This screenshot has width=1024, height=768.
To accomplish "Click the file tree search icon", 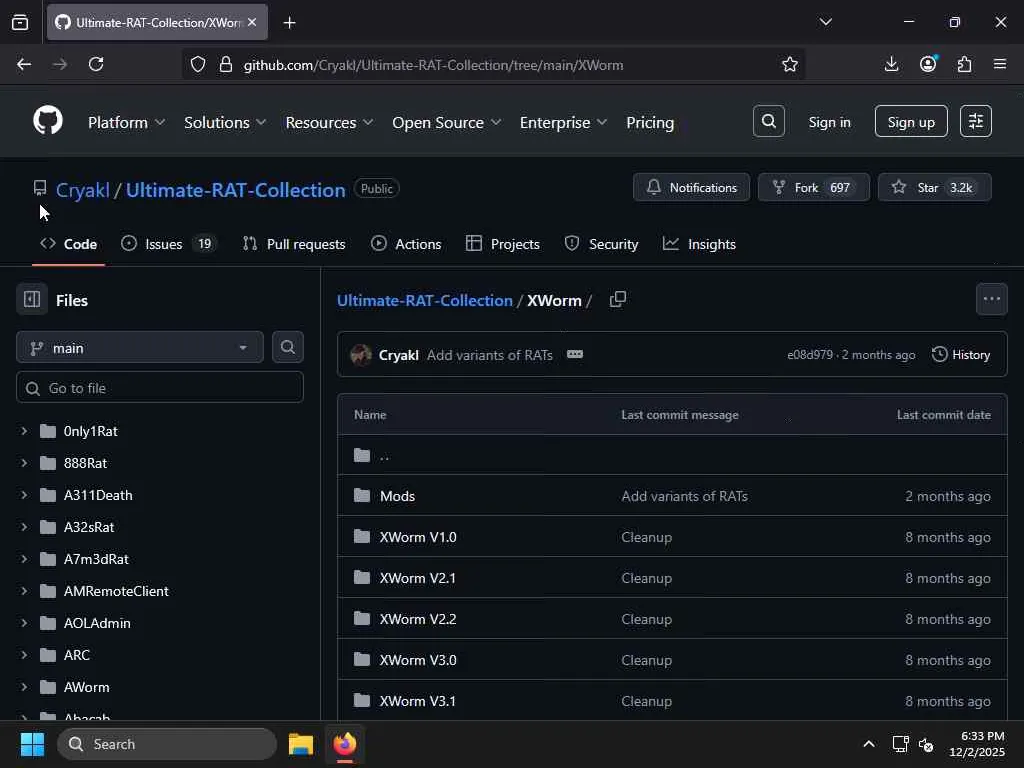I will point(287,347).
